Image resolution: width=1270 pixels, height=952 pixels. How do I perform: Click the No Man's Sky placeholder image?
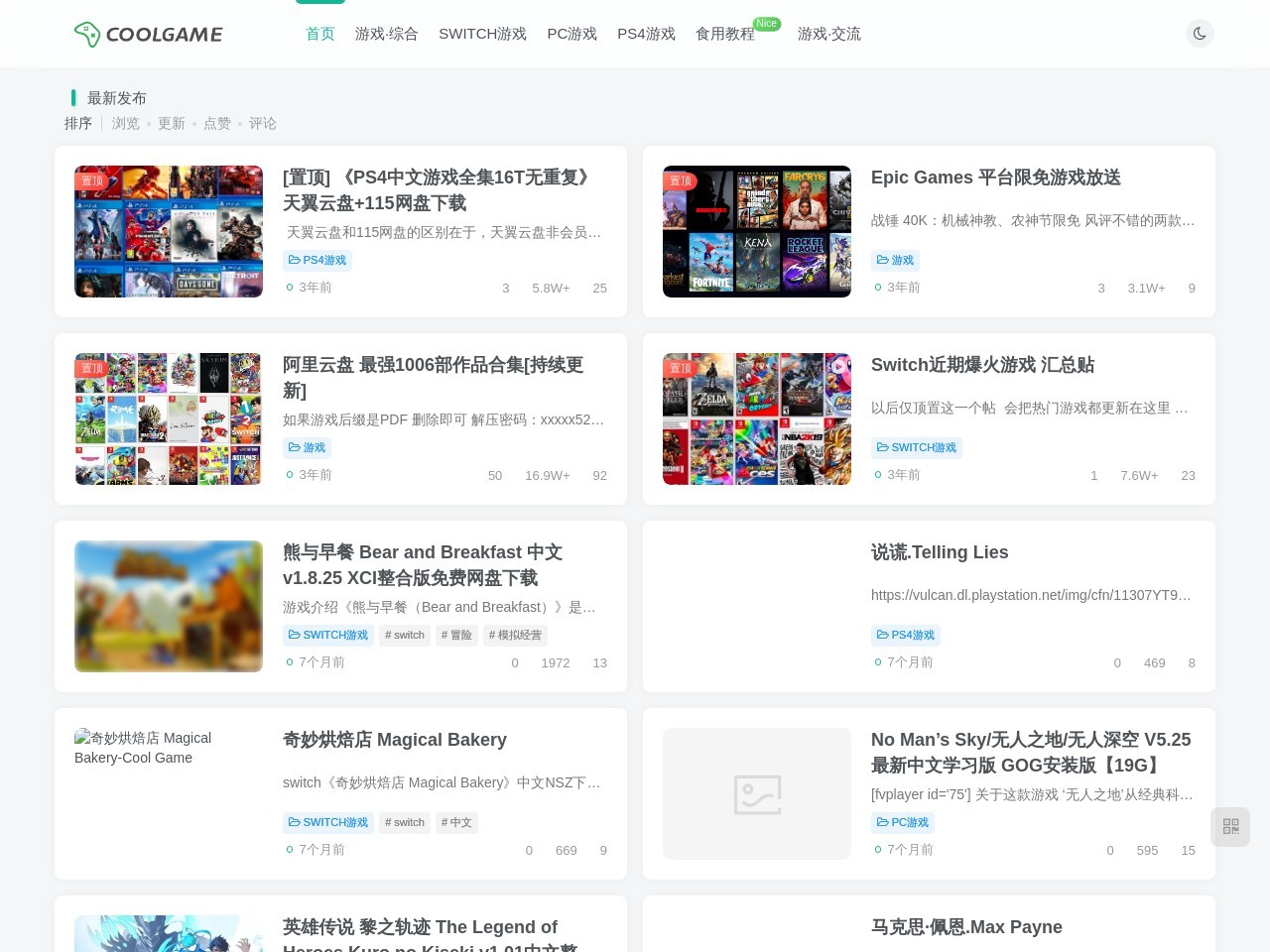[757, 793]
